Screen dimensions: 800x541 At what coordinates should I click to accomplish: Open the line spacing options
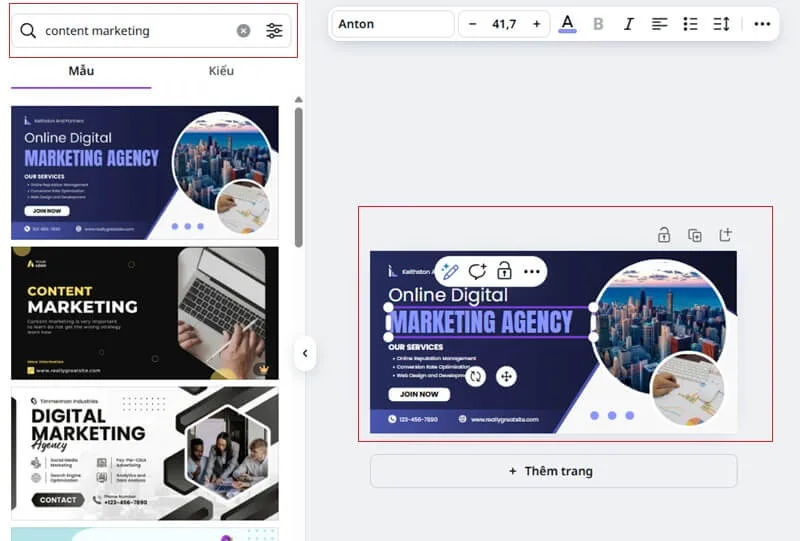721,24
